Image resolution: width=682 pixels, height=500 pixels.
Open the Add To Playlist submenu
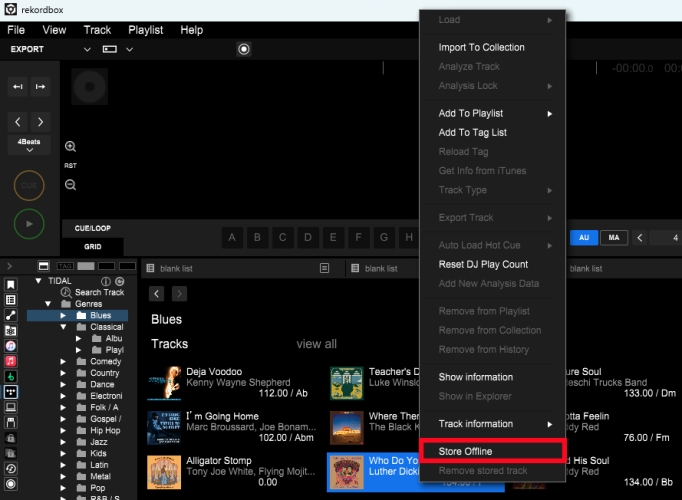tap(493, 113)
